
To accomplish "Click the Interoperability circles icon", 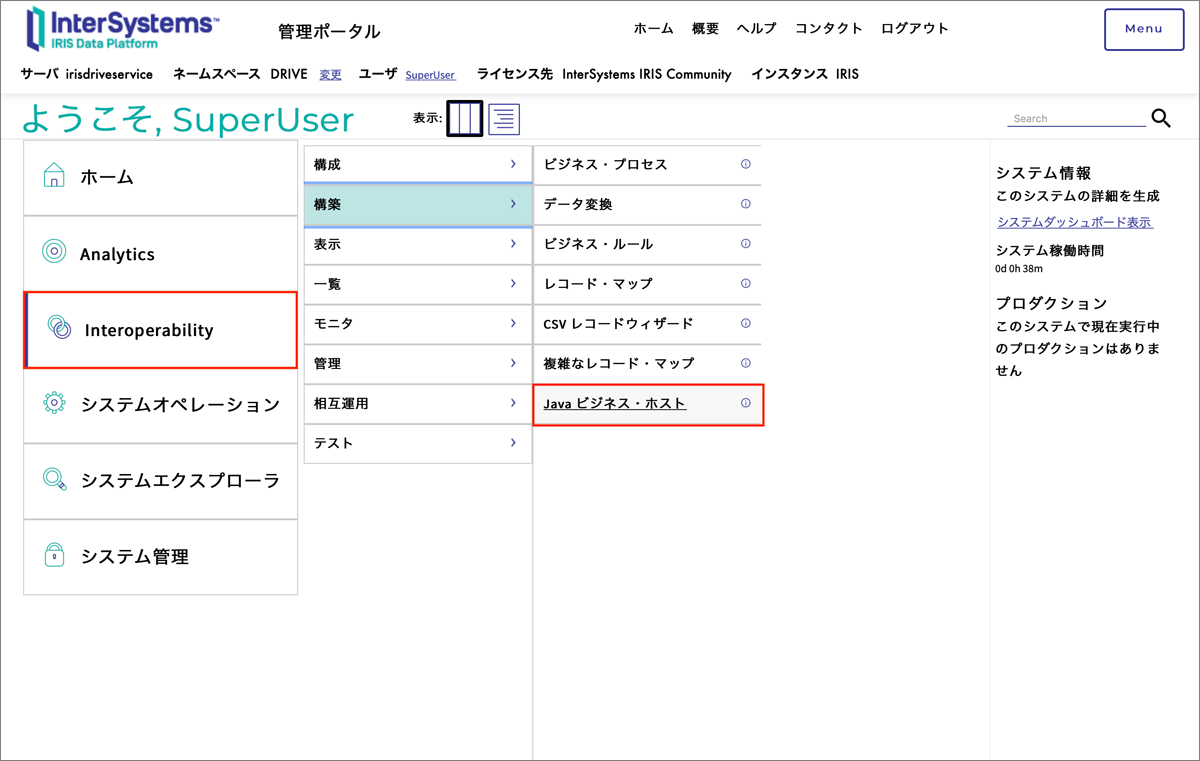I will click(x=59, y=328).
